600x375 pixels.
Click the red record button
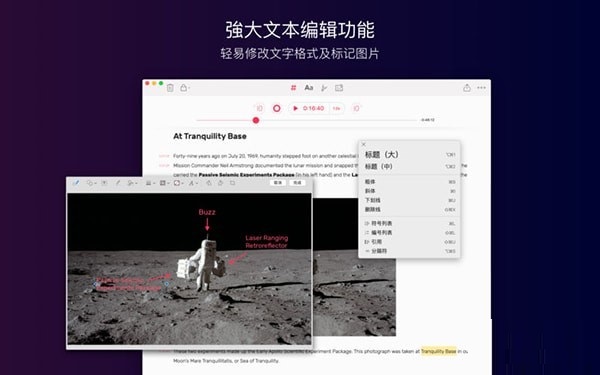pos(277,108)
